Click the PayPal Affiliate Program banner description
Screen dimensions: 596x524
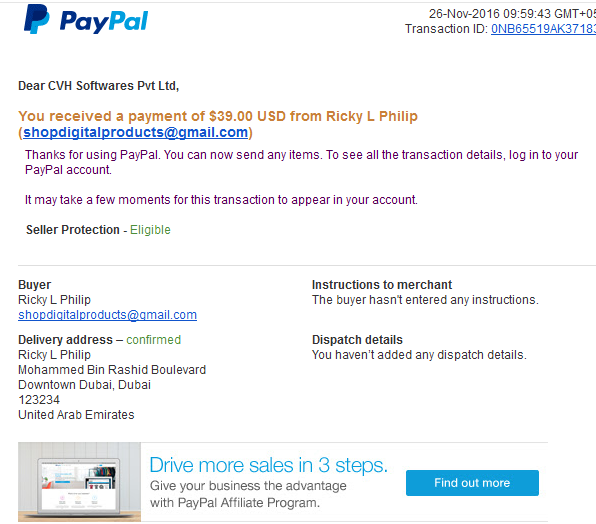pos(248,494)
